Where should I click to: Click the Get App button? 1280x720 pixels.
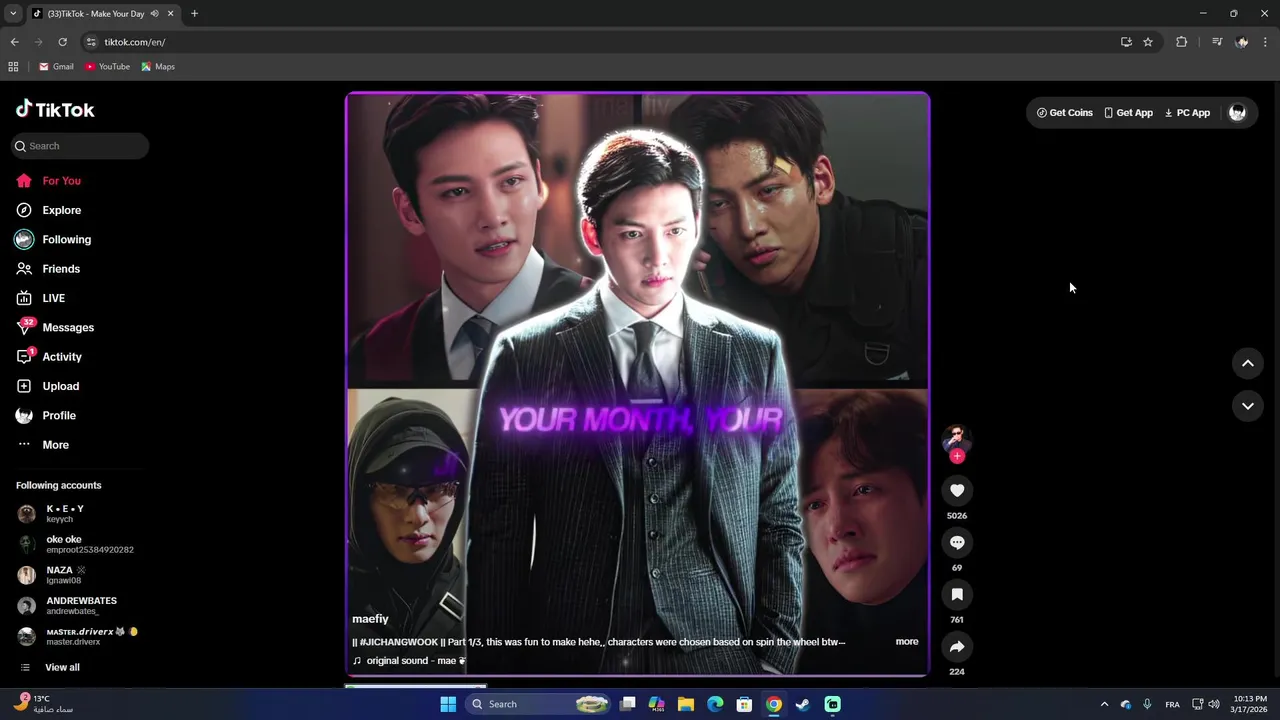point(1128,113)
